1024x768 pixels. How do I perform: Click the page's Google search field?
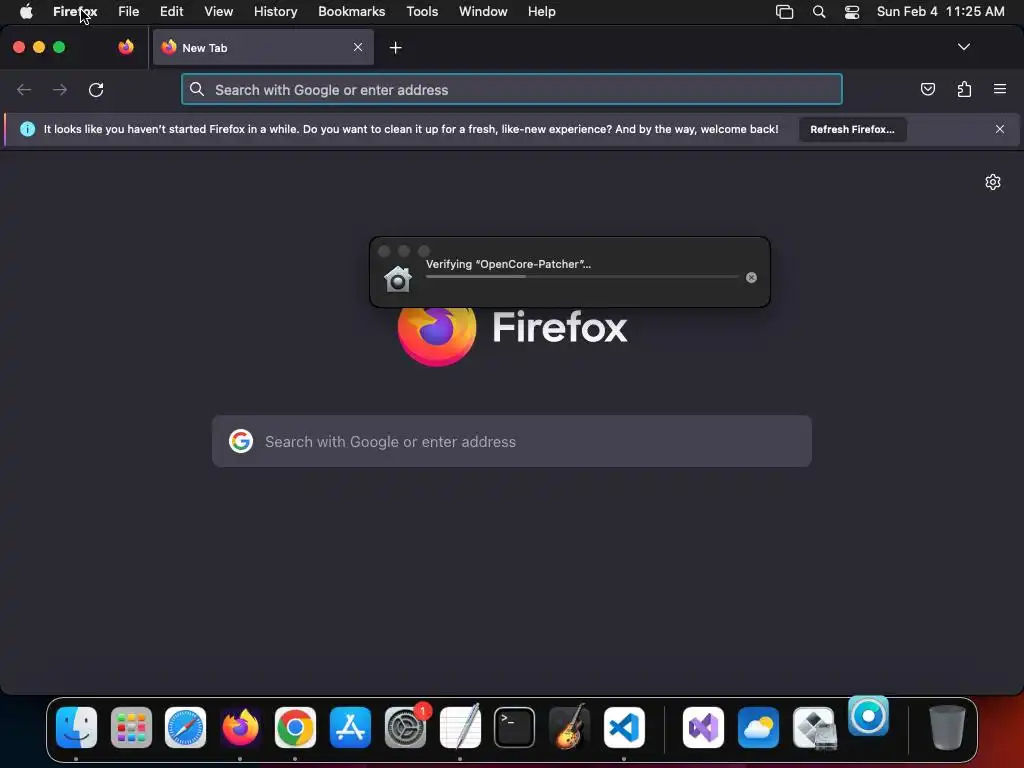511,441
